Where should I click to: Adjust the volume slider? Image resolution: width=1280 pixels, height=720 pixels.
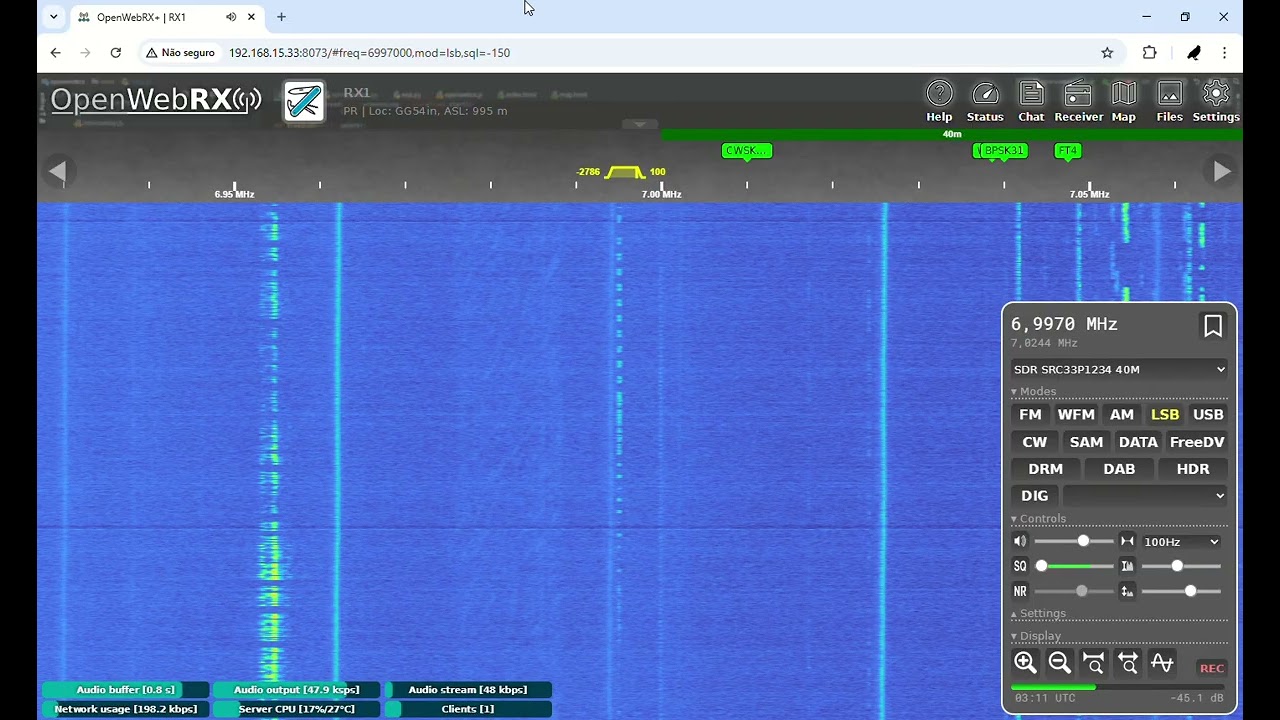(x=1074, y=541)
